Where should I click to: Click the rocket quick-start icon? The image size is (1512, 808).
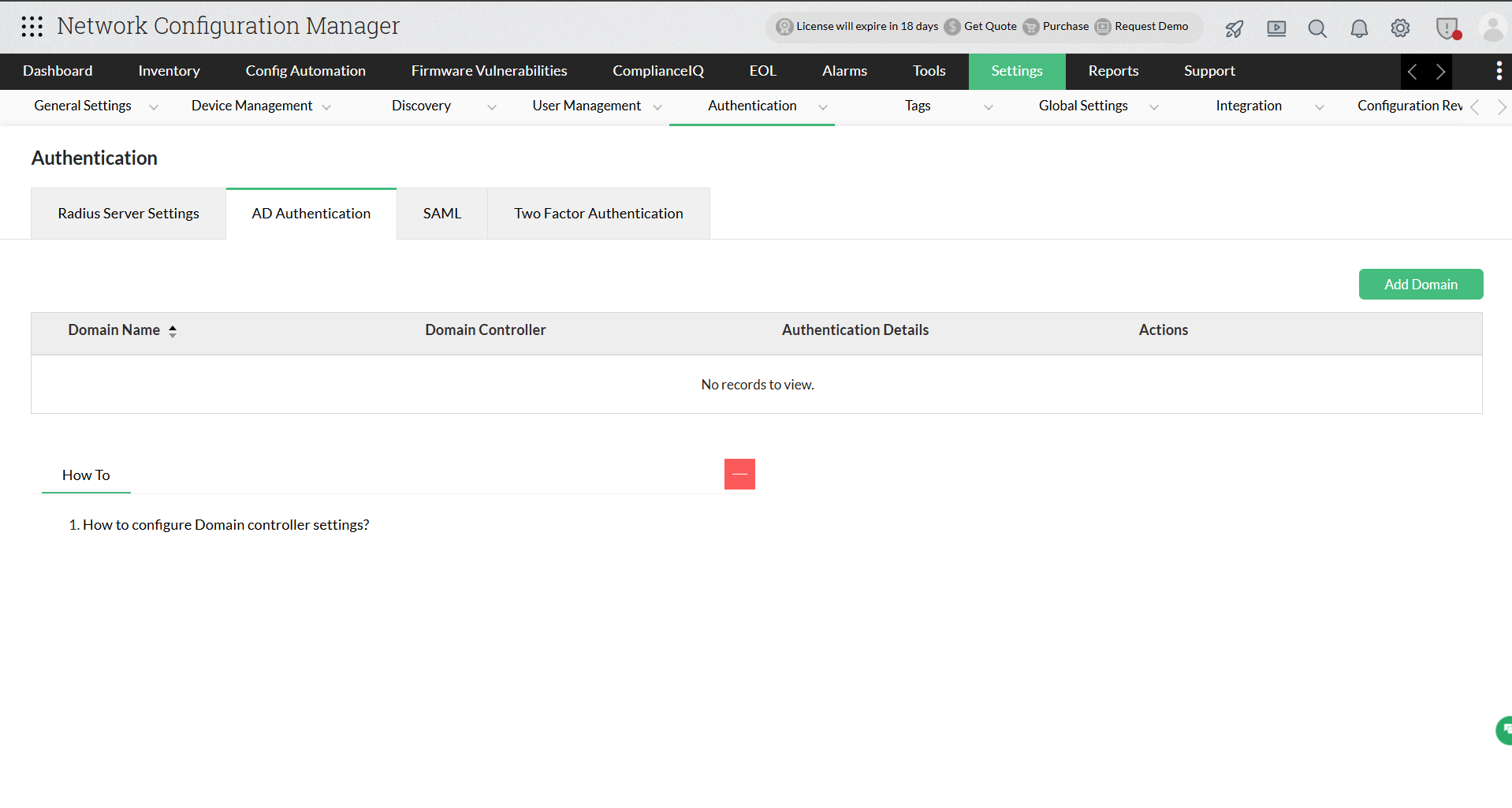[1235, 28]
